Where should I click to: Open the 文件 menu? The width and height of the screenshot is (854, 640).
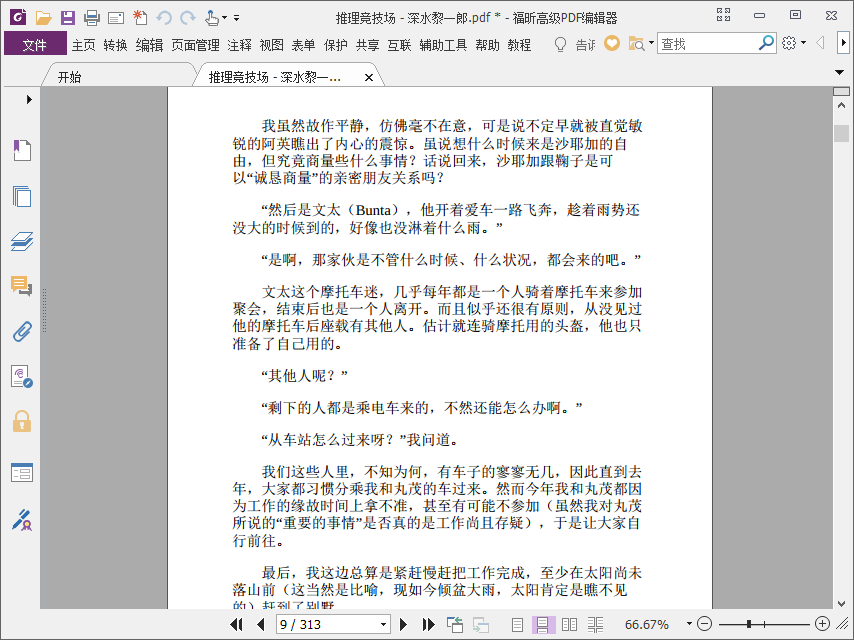coord(35,45)
